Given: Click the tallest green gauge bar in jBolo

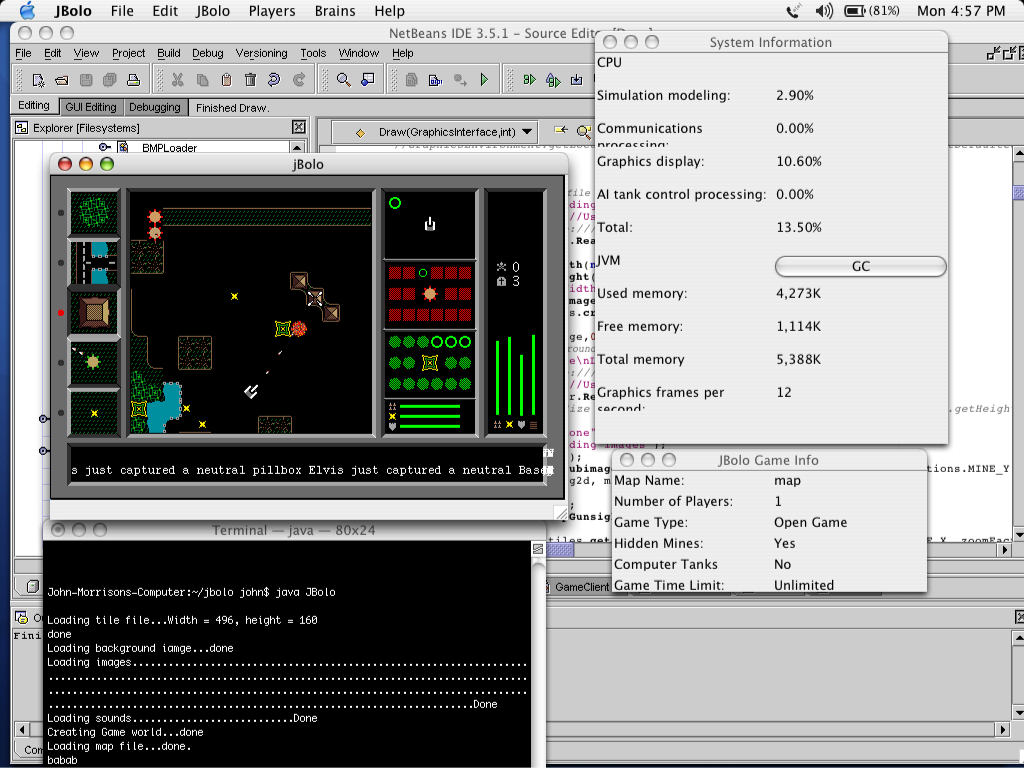Looking at the screenshot, I should 534,374.
